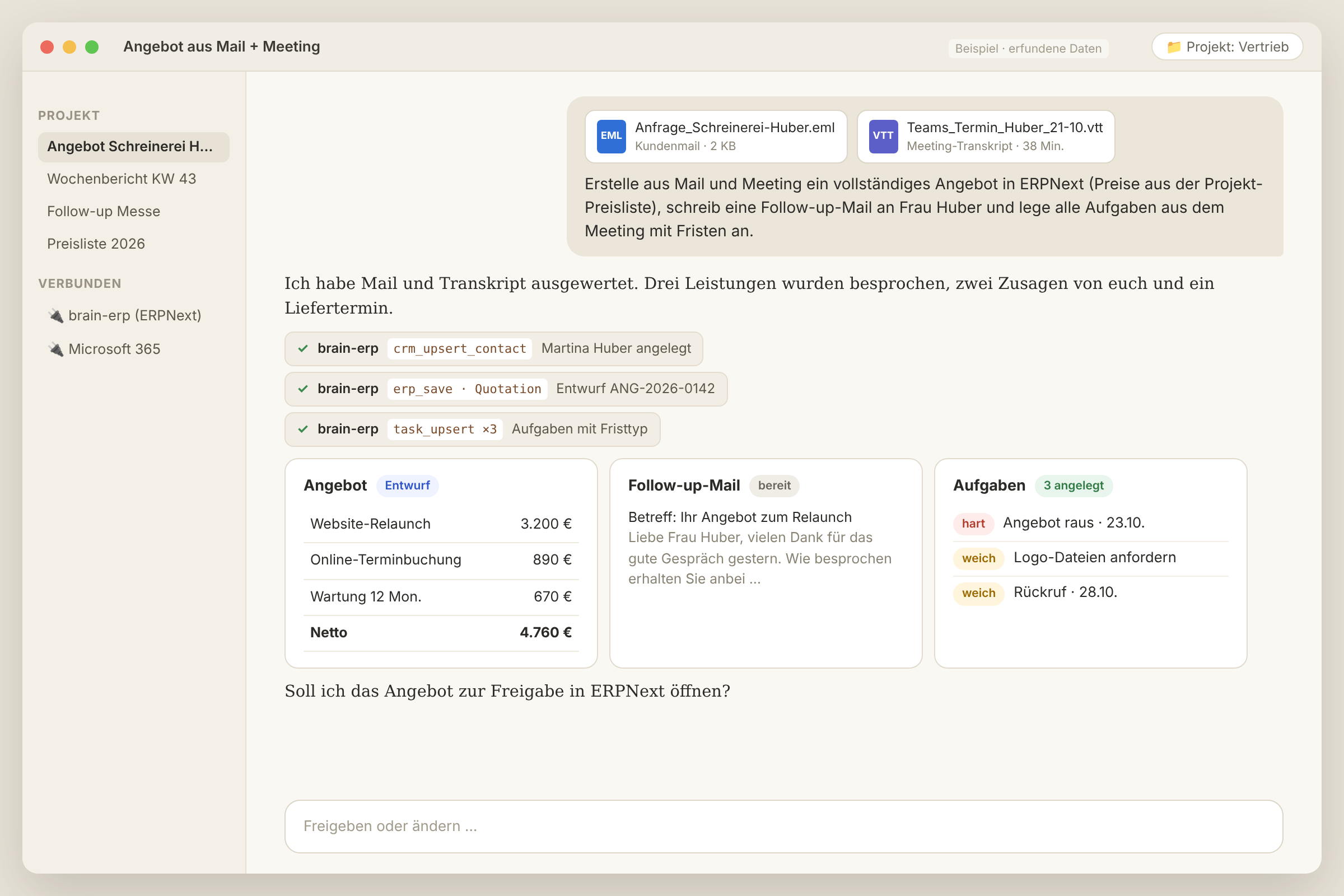Click the EML file icon
The height and width of the screenshot is (896, 1344).
(x=611, y=136)
